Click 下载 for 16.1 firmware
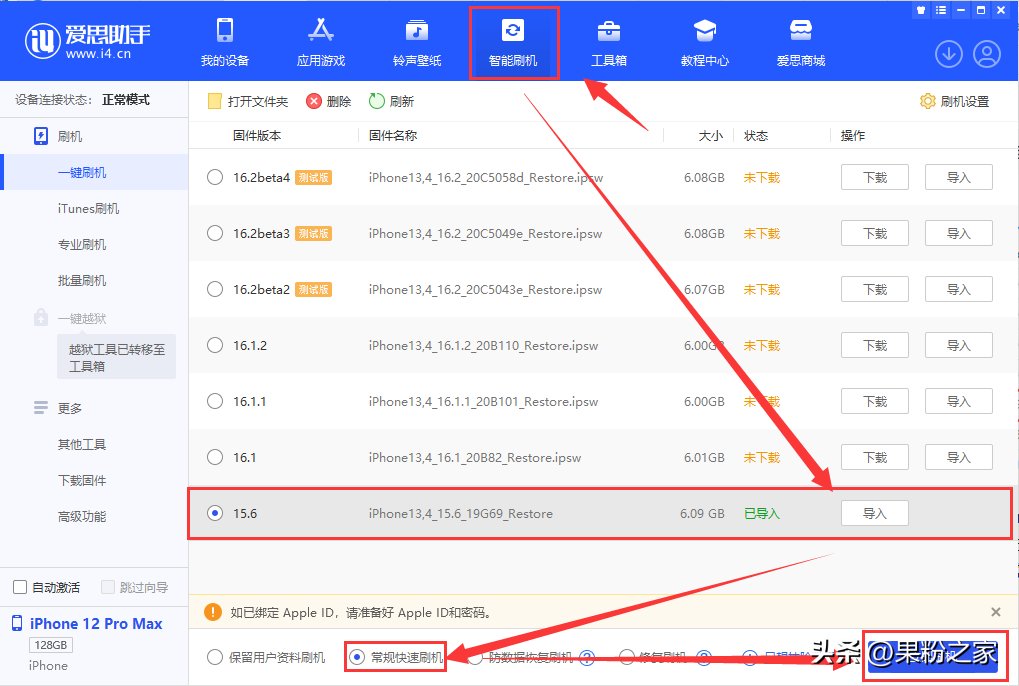The height and width of the screenshot is (686, 1019). click(x=875, y=457)
